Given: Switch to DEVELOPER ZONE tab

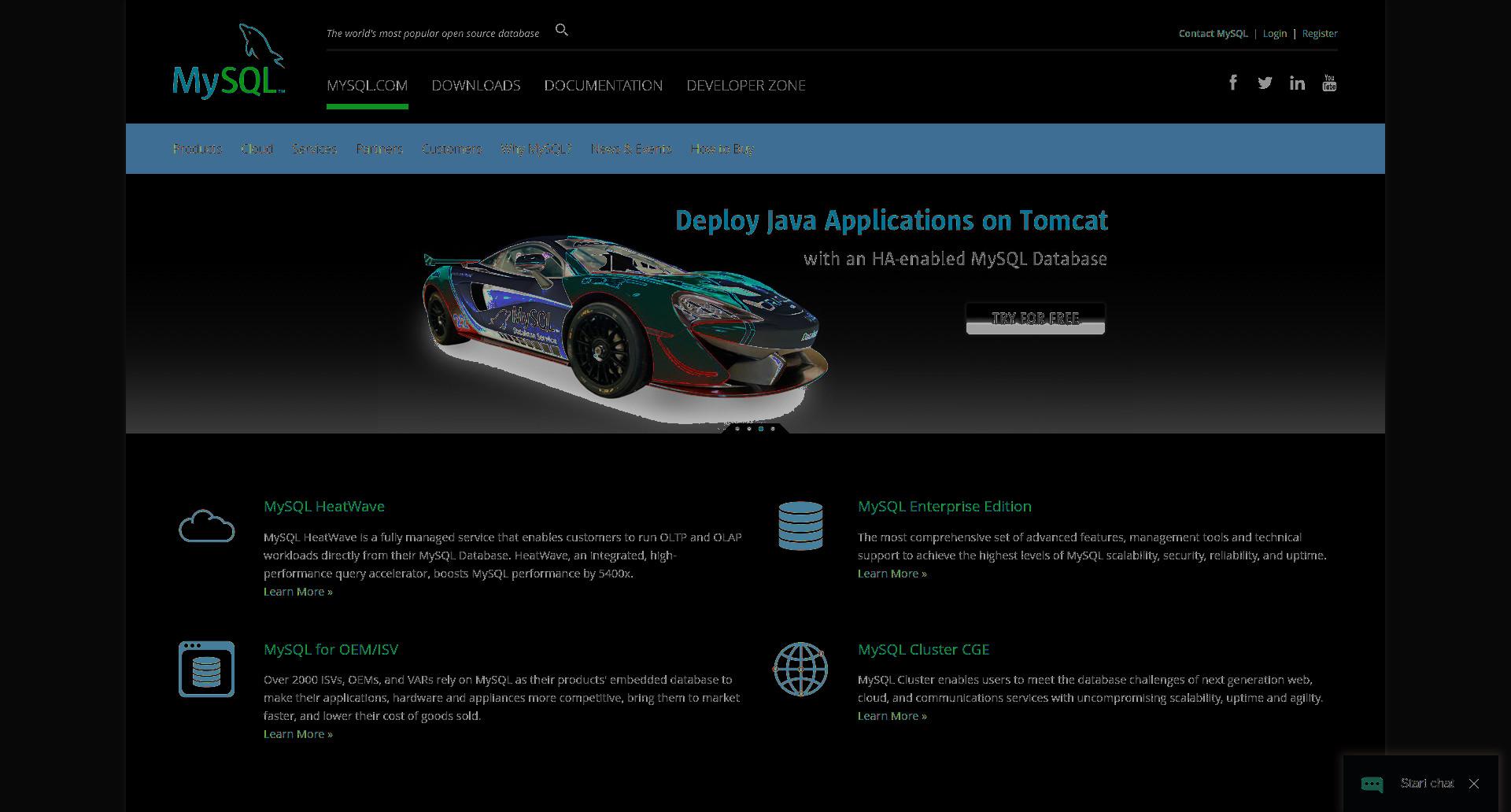Looking at the screenshot, I should pos(746,85).
